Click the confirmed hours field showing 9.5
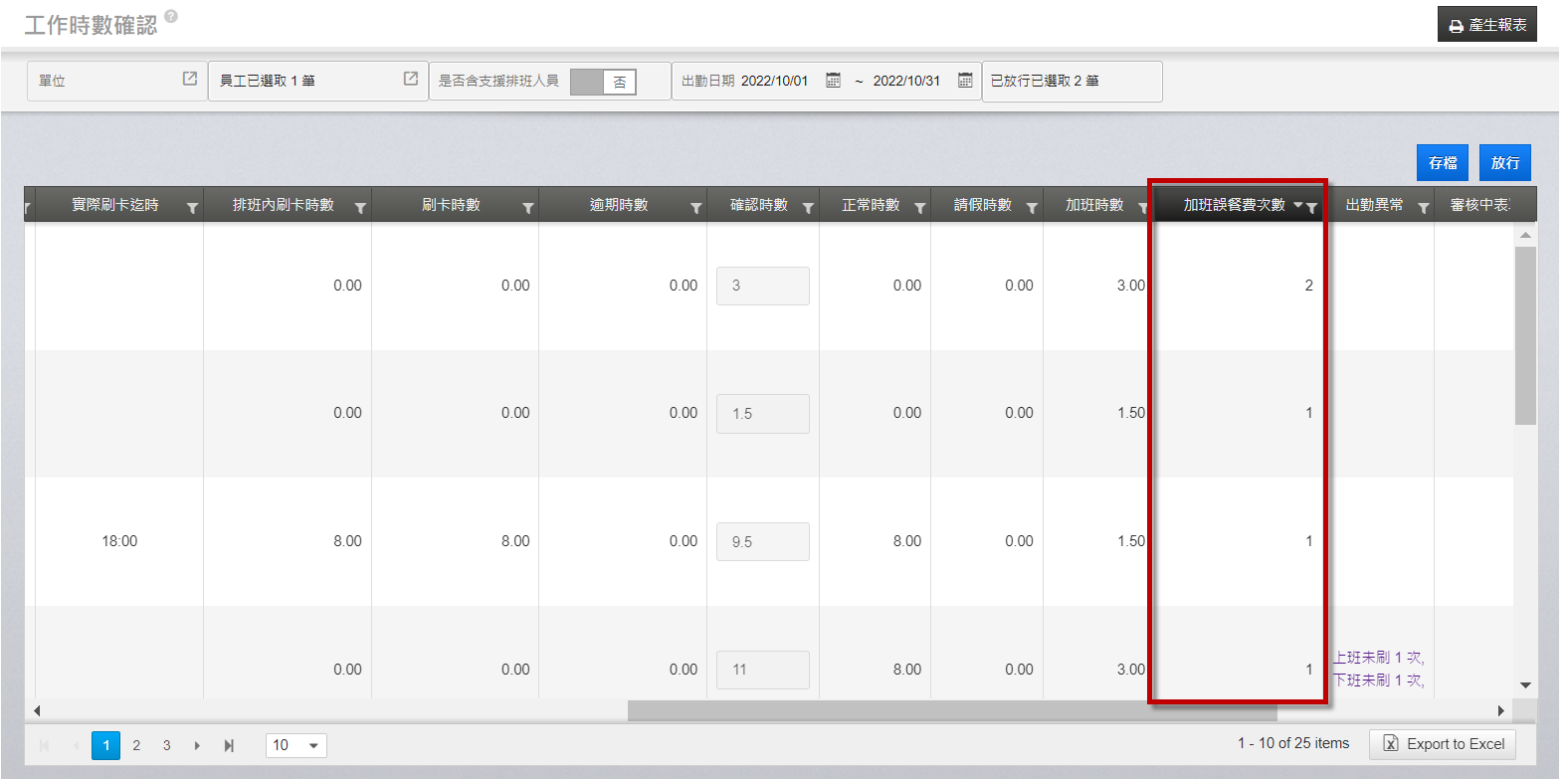Screen dimensions: 1568x779 click(762, 542)
